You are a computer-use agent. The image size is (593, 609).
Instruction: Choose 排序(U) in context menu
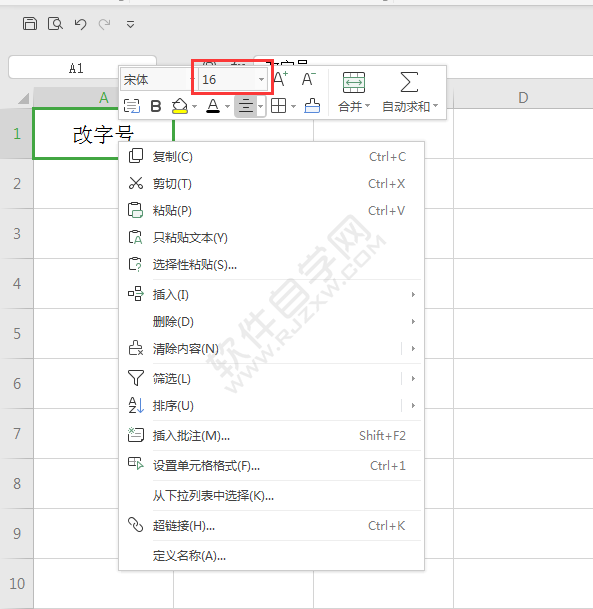click(261, 405)
